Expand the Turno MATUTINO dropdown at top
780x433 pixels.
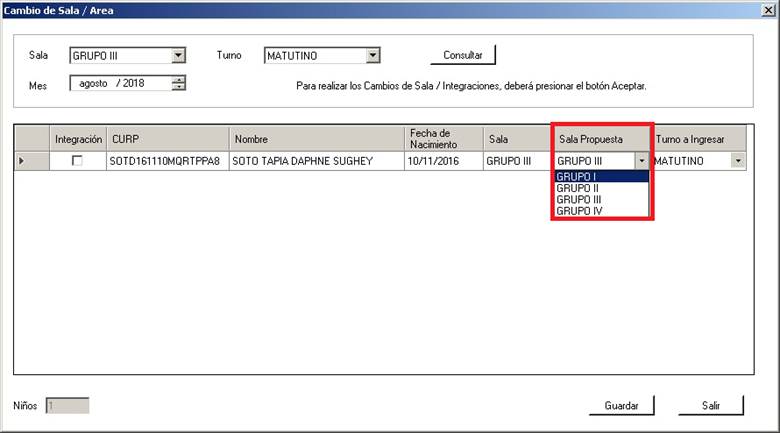pos(372,56)
